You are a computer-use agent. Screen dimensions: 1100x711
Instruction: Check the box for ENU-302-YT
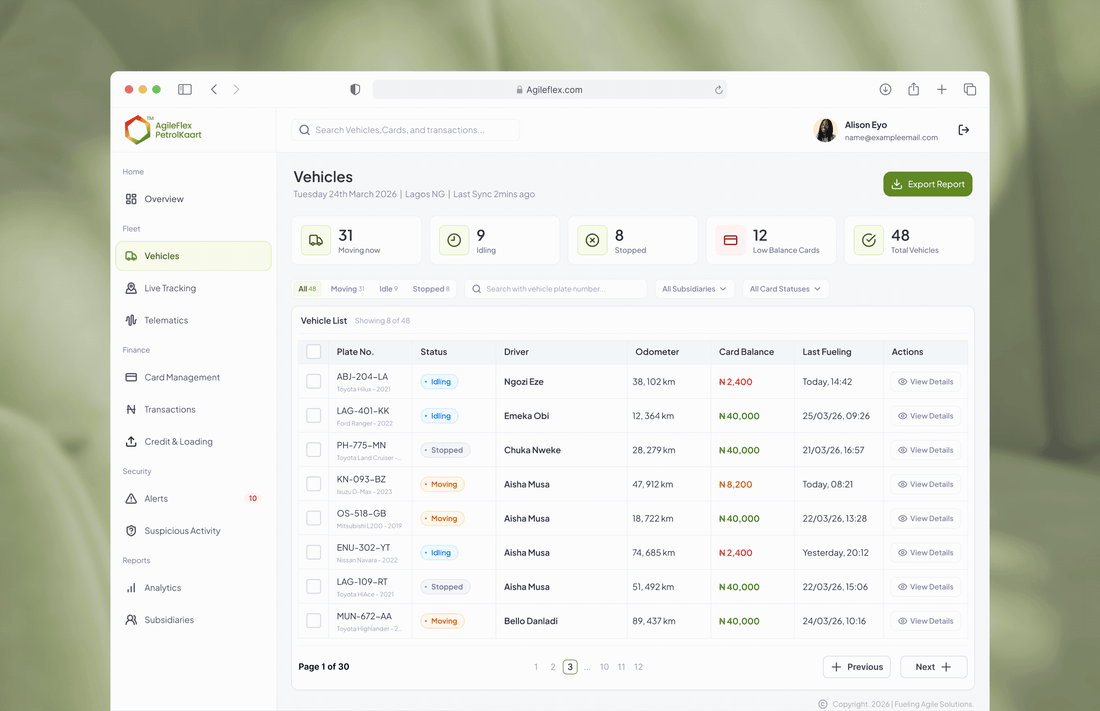(314, 552)
